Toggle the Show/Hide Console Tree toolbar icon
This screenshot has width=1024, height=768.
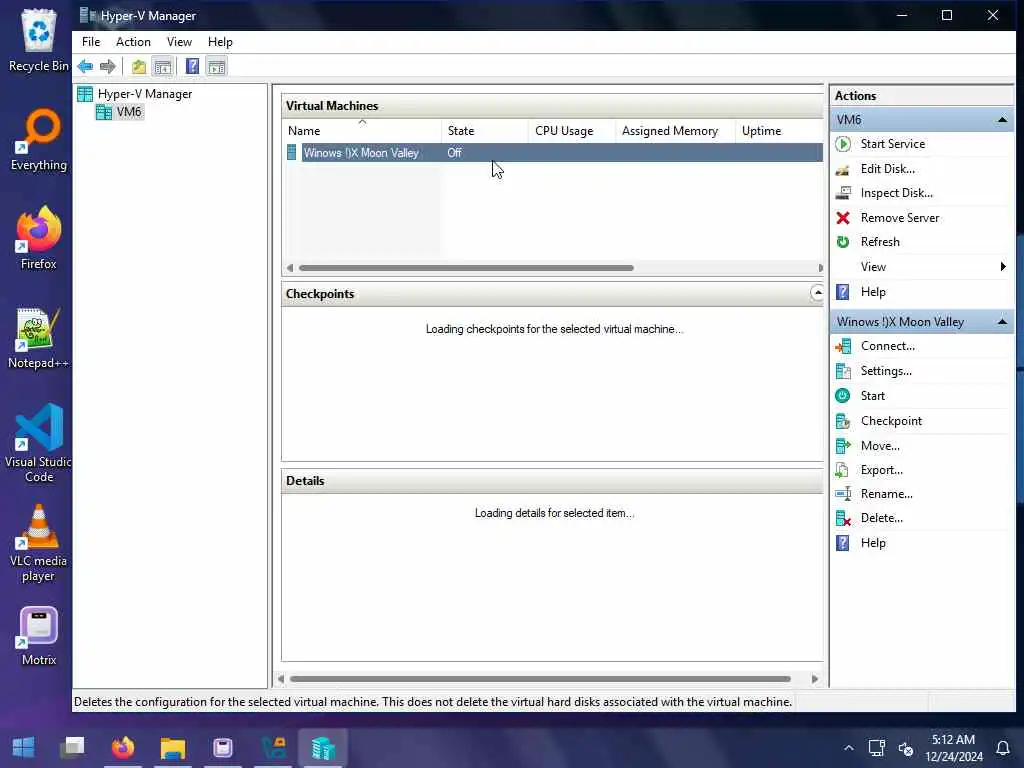click(x=163, y=66)
